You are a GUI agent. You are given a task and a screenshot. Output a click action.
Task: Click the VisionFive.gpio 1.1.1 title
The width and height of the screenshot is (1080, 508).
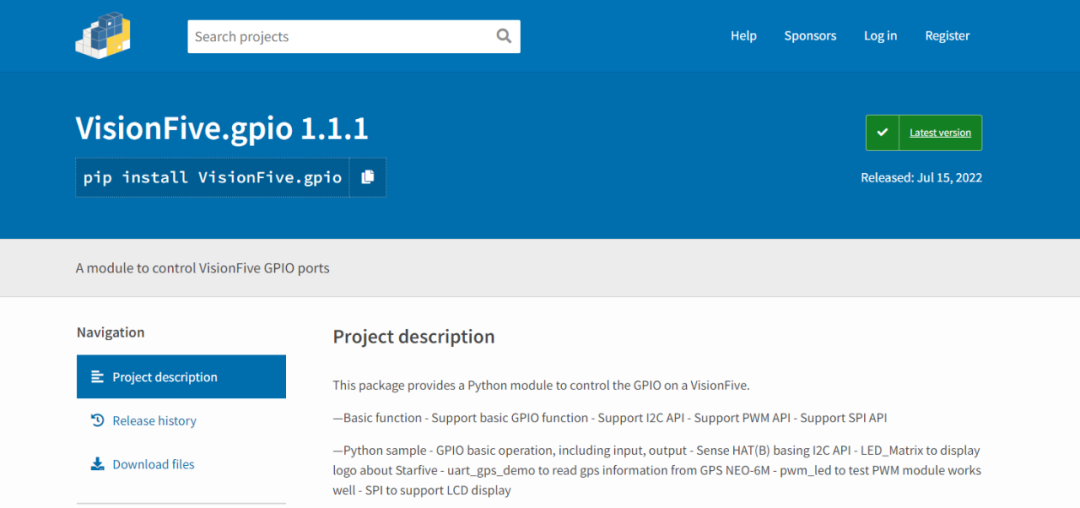222,128
